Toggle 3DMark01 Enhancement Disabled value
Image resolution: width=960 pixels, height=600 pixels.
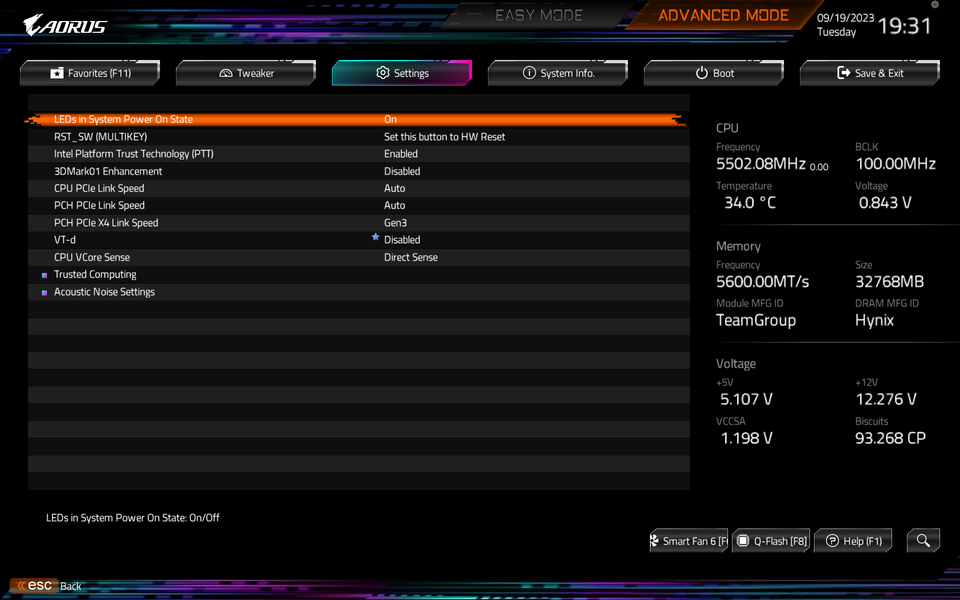click(402, 171)
